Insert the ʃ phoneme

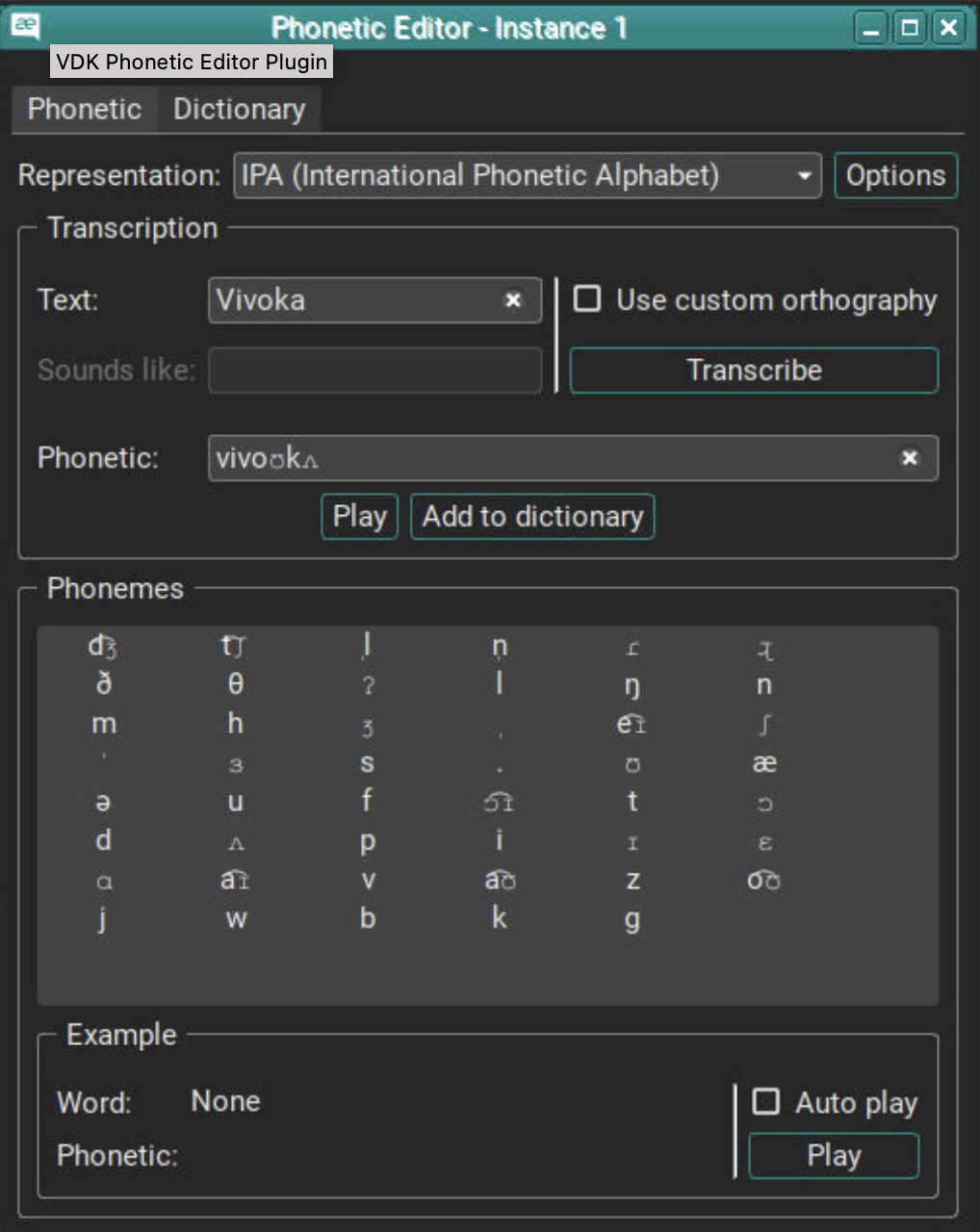point(764,725)
